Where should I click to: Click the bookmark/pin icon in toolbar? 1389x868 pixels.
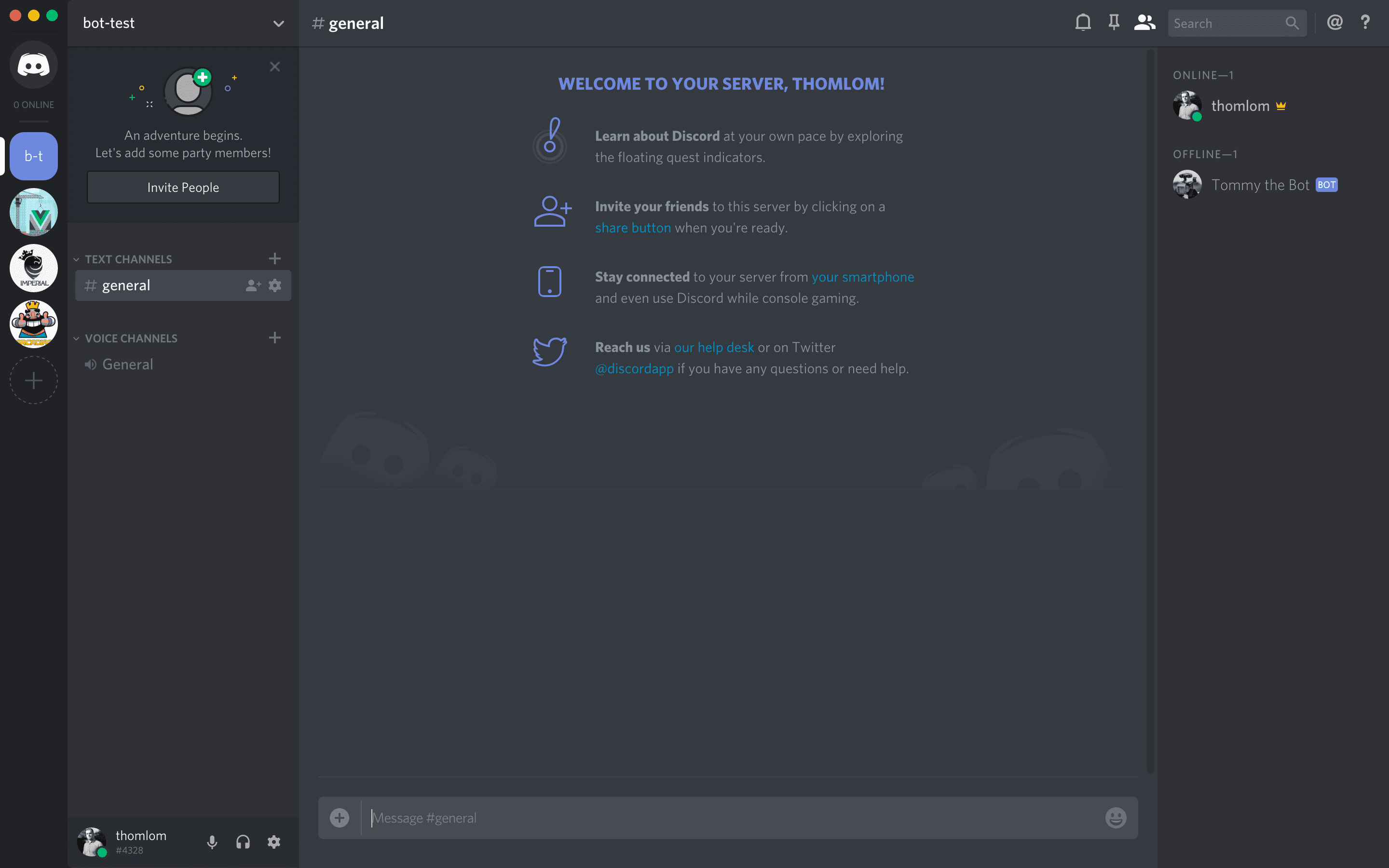[x=1113, y=23]
